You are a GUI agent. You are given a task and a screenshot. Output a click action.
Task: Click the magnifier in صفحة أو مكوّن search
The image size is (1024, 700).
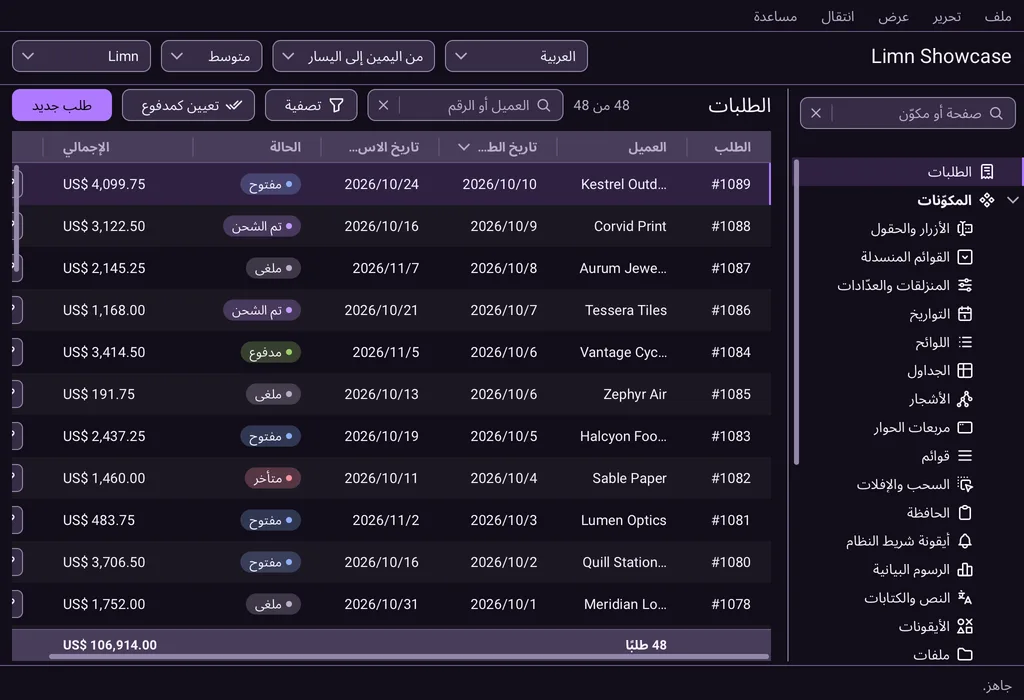996,114
